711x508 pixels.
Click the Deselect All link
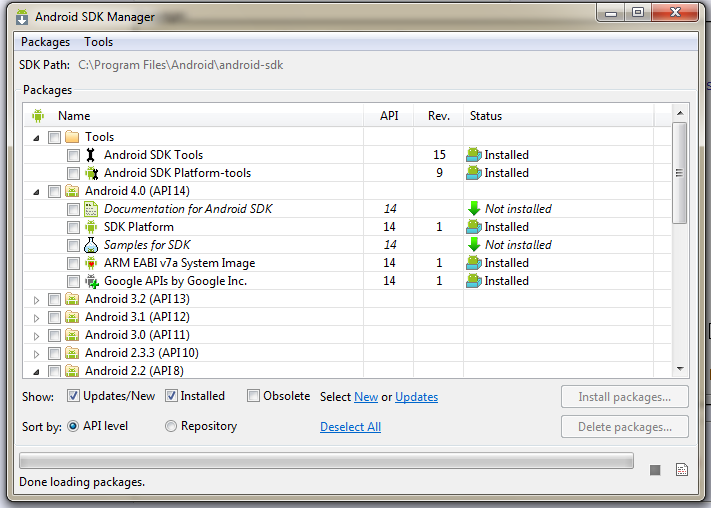click(x=350, y=427)
